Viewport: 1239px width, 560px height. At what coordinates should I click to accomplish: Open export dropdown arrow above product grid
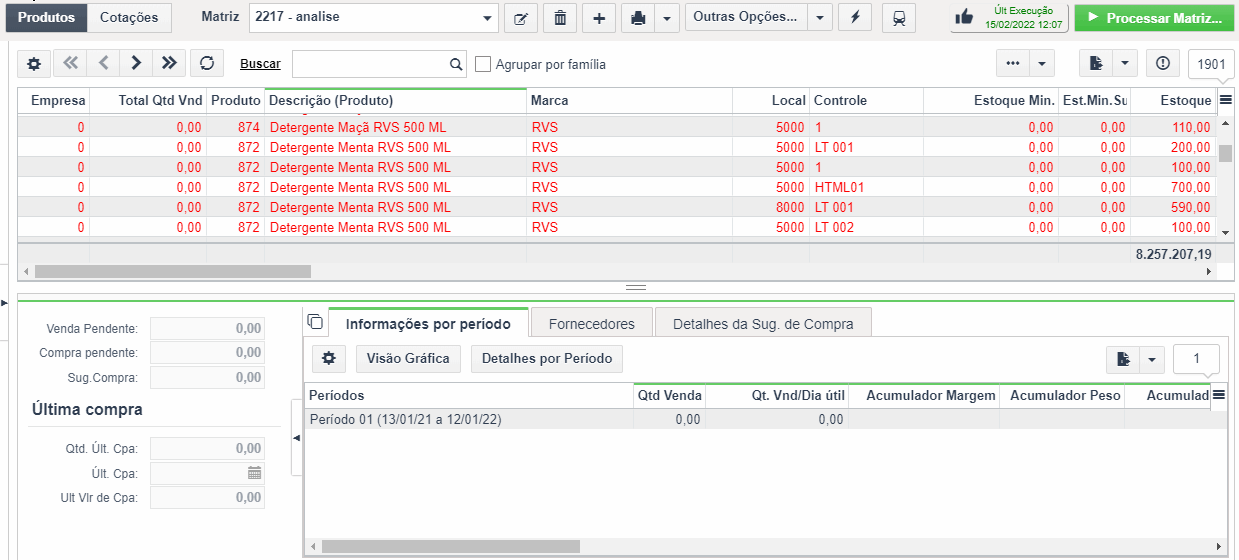[x=1125, y=64]
